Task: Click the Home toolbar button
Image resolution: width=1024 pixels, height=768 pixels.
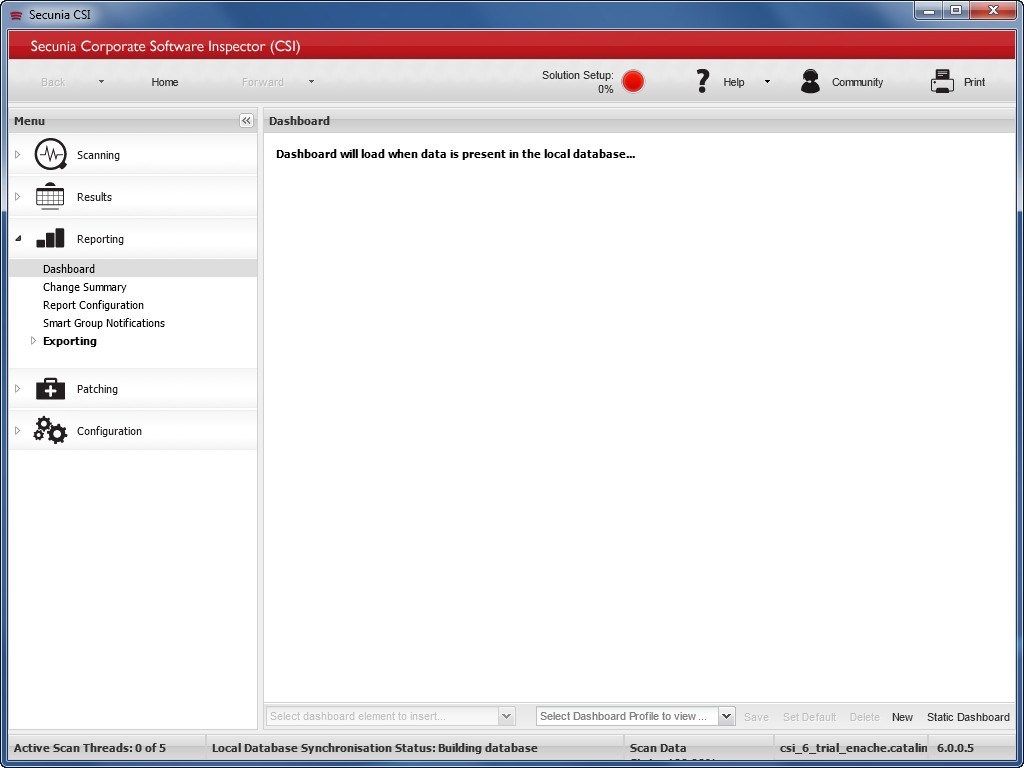Action: tap(165, 82)
